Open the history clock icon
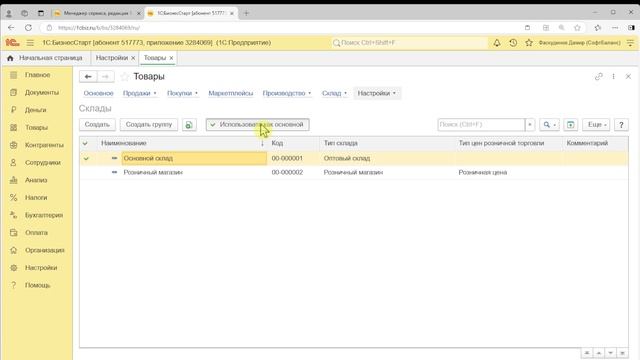The height and width of the screenshot is (360, 640). coord(513,42)
